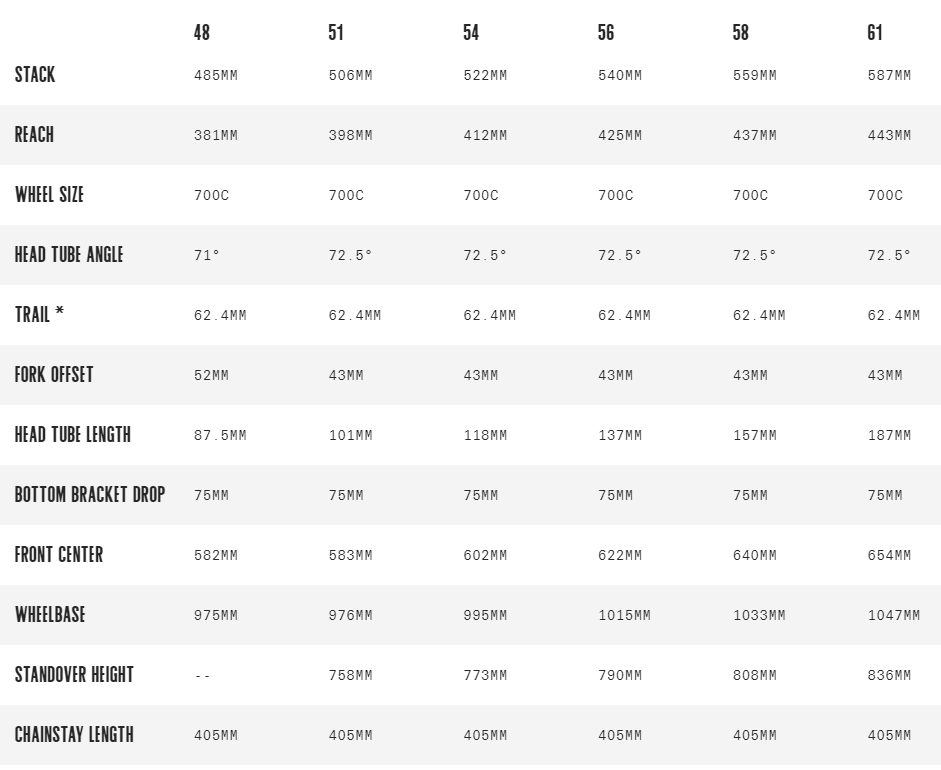Click the 540MM stack value
The height and width of the screenshot is (770, 941).
coord(620,76)
